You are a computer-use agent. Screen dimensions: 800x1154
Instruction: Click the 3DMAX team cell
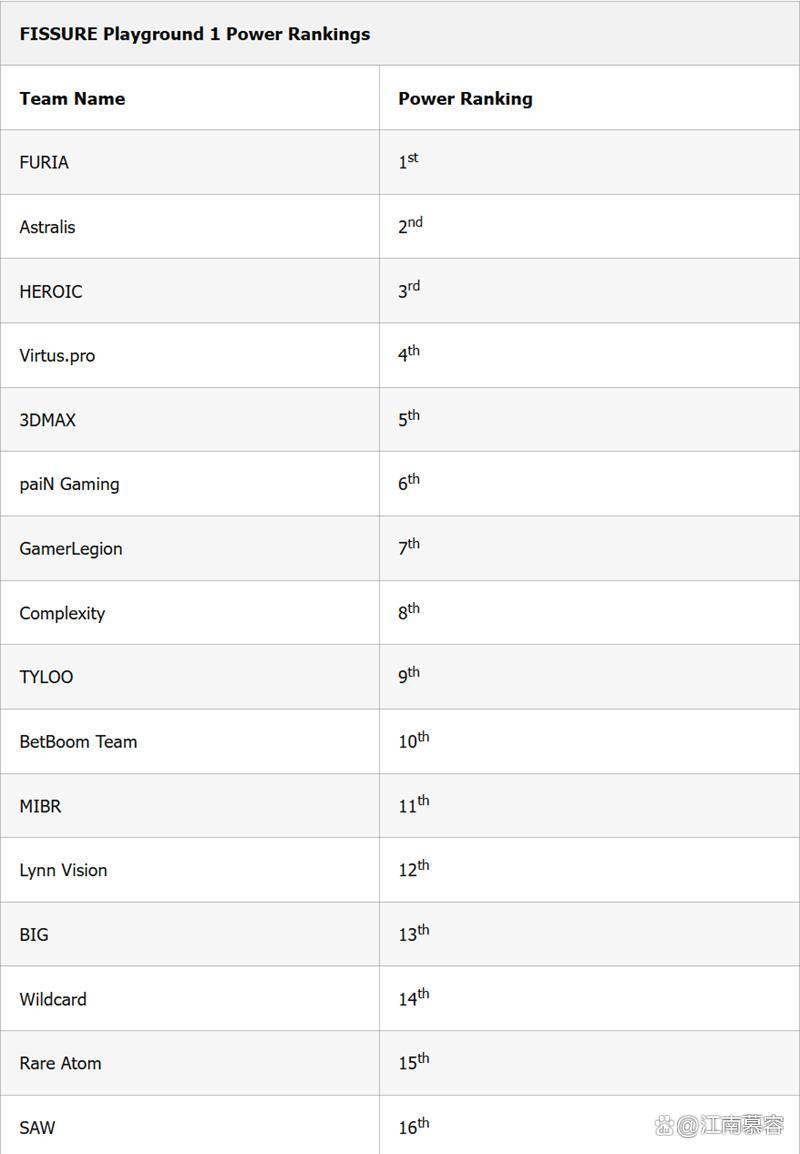click(x=190, y=420)
